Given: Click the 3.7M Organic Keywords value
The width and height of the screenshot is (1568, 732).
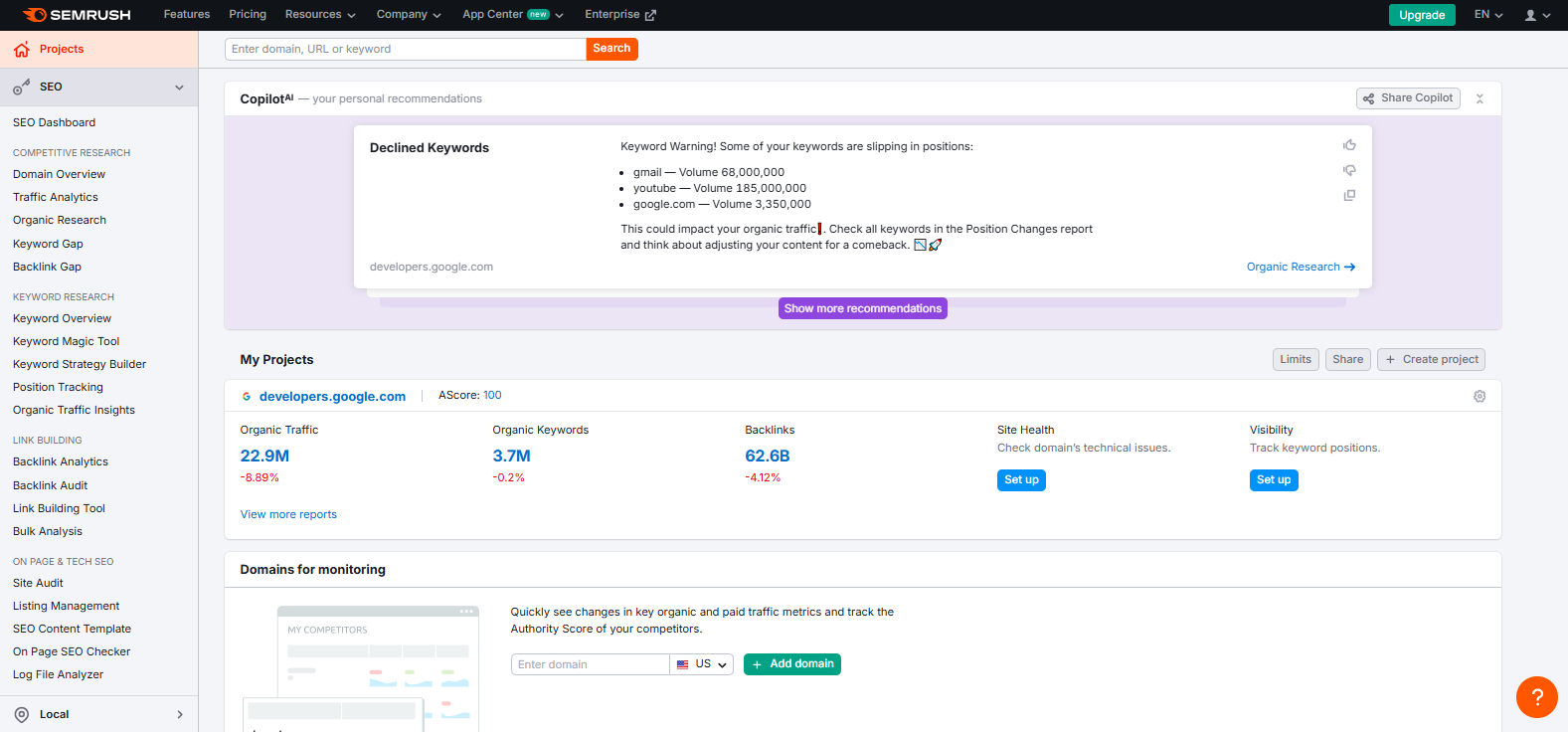Looking at the screenshot, I should click(511, 456).
